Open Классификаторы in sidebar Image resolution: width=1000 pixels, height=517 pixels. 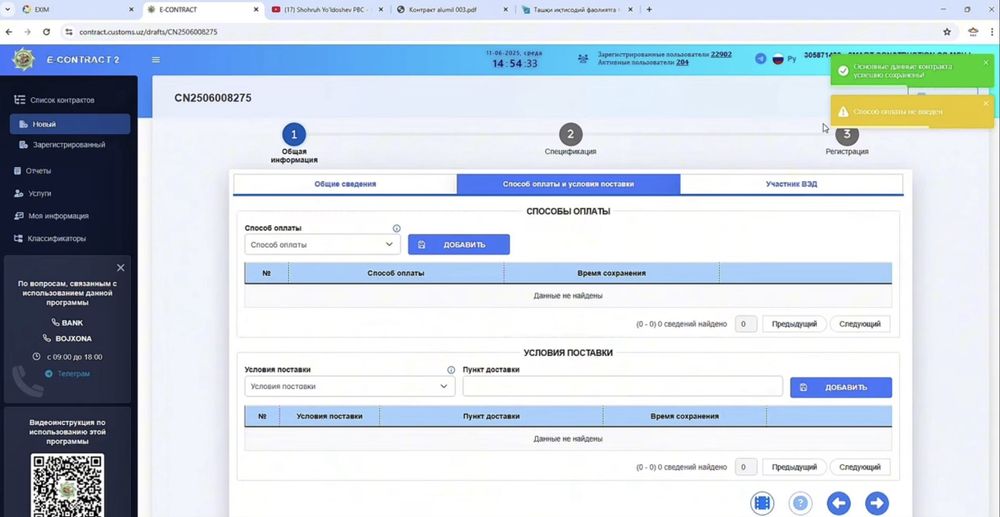(56, 238)
